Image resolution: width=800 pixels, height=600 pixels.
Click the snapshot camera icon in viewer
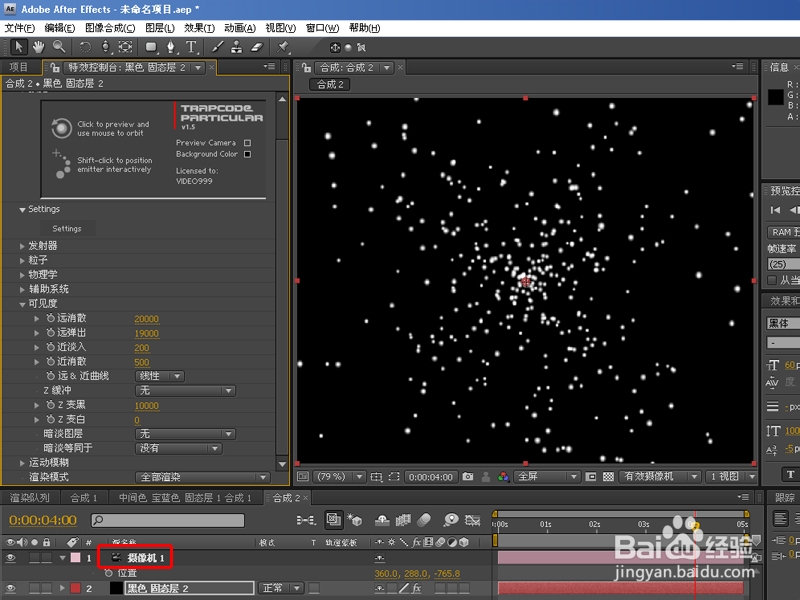pos(467,477)
